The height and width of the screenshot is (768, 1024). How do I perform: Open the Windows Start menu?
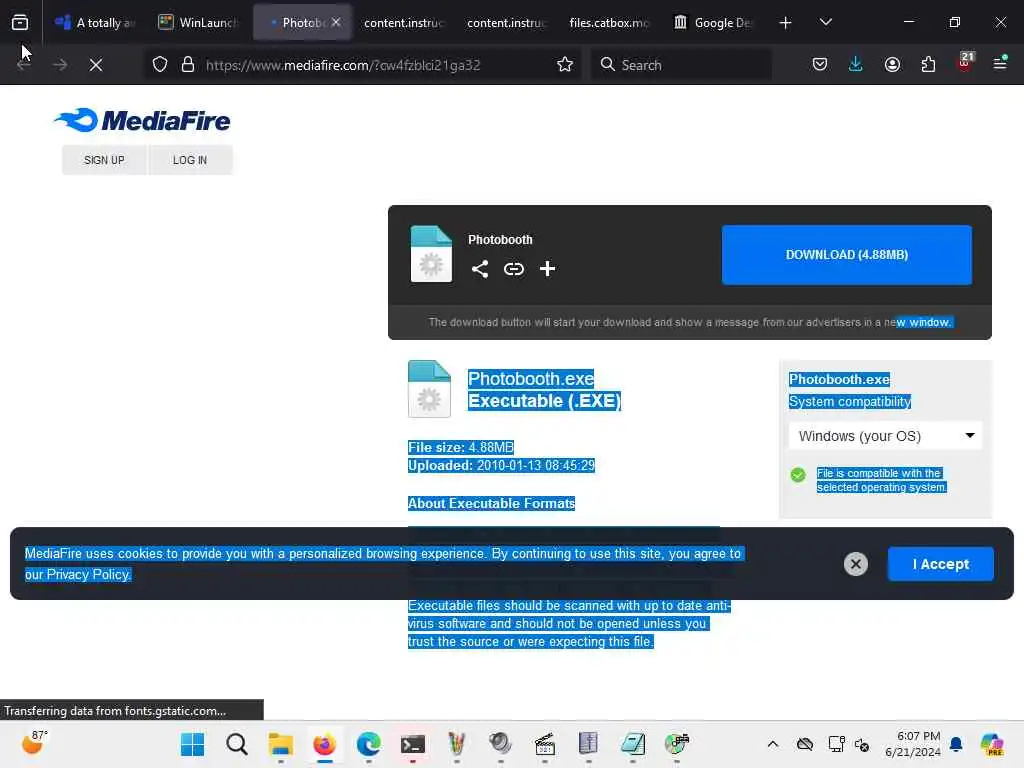(x=193, y=744)
